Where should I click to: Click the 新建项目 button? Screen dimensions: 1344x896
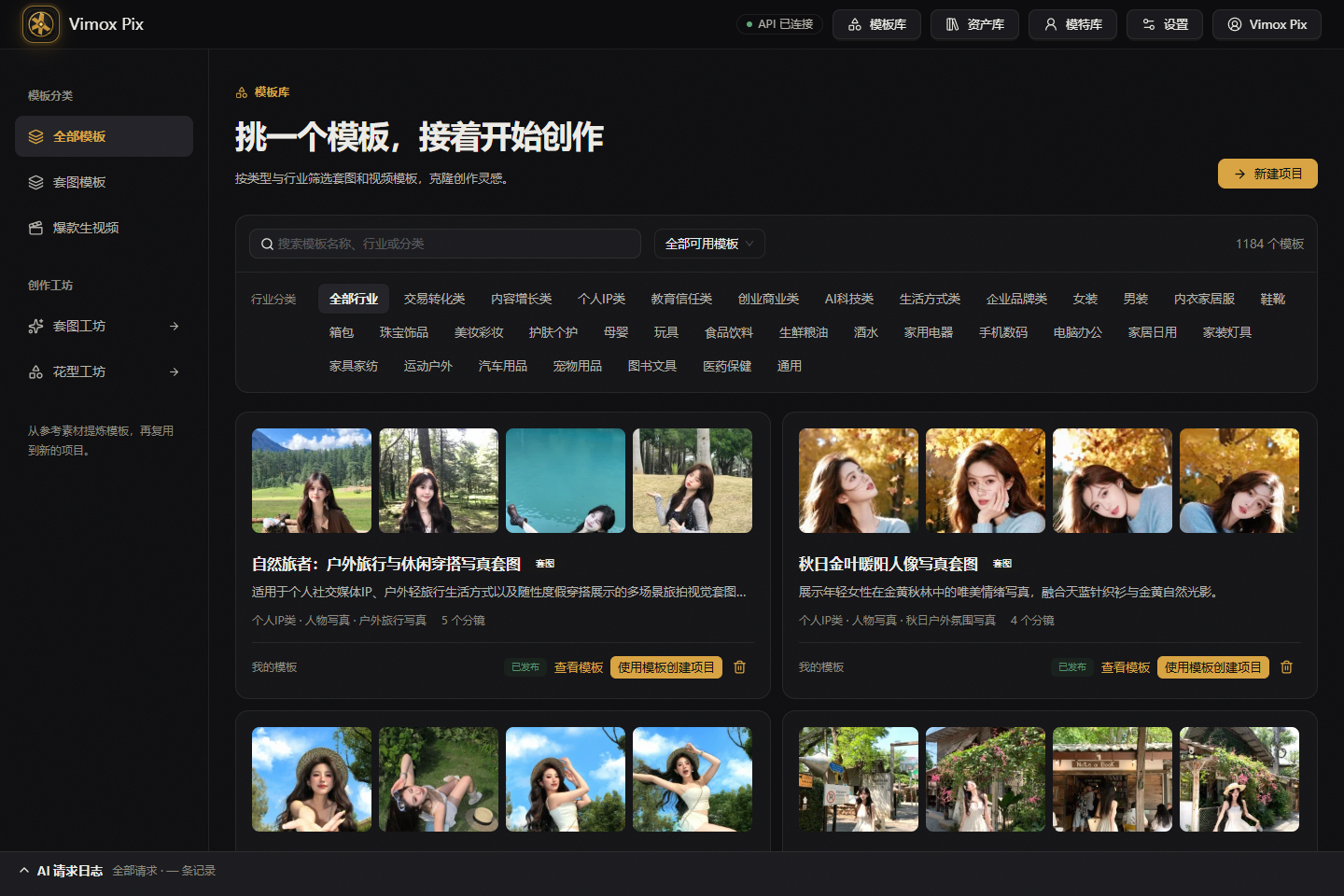point(1267,174)
